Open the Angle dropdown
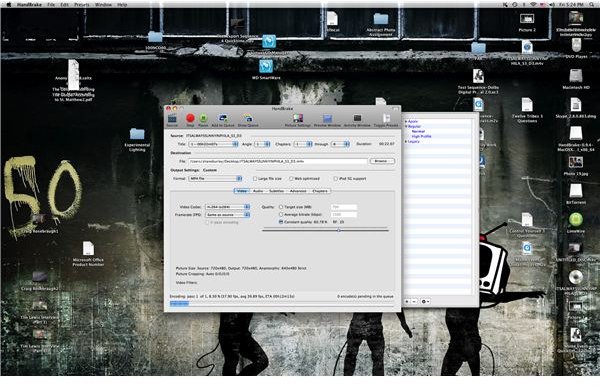Image resolution: width=600 pixels, height=386 pixels. pyautogui.click(x=262, y=144)
